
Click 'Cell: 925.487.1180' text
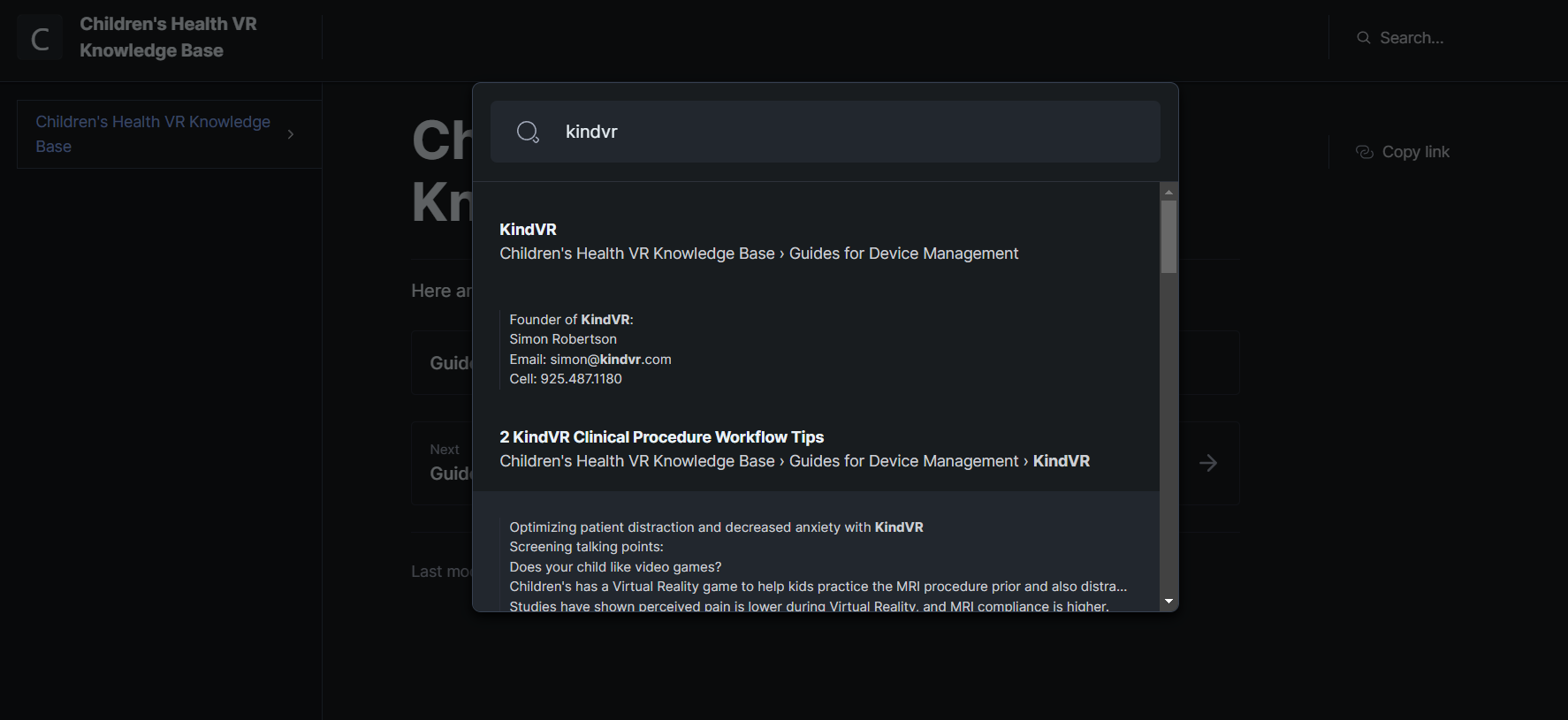[x=566, y=379]
